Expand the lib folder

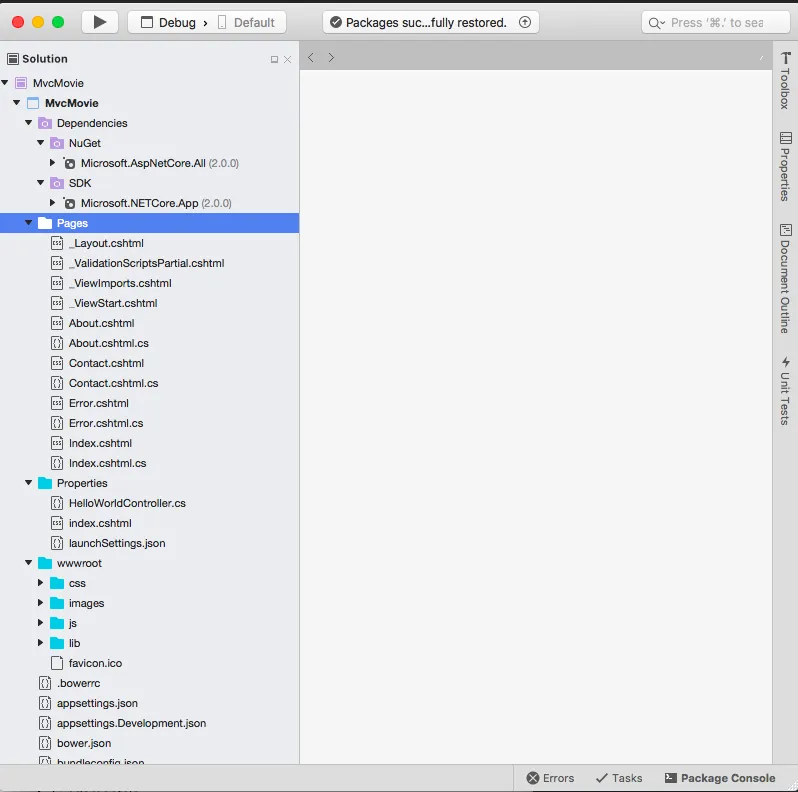41,642
